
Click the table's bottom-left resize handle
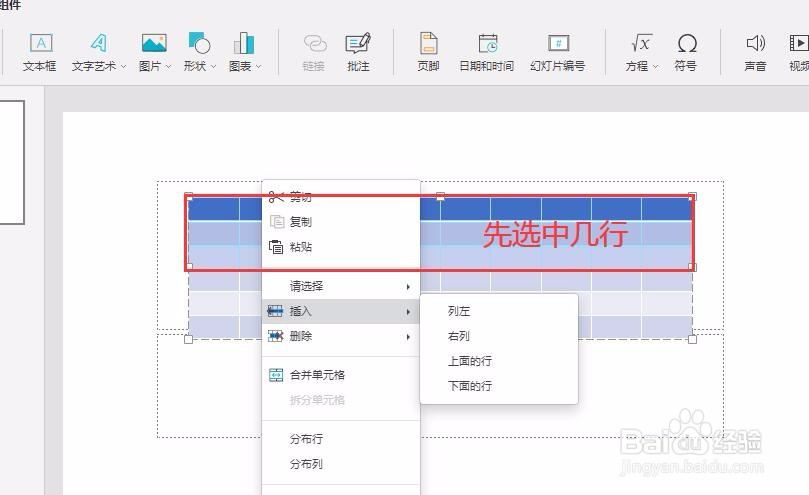tap(188, 339)
